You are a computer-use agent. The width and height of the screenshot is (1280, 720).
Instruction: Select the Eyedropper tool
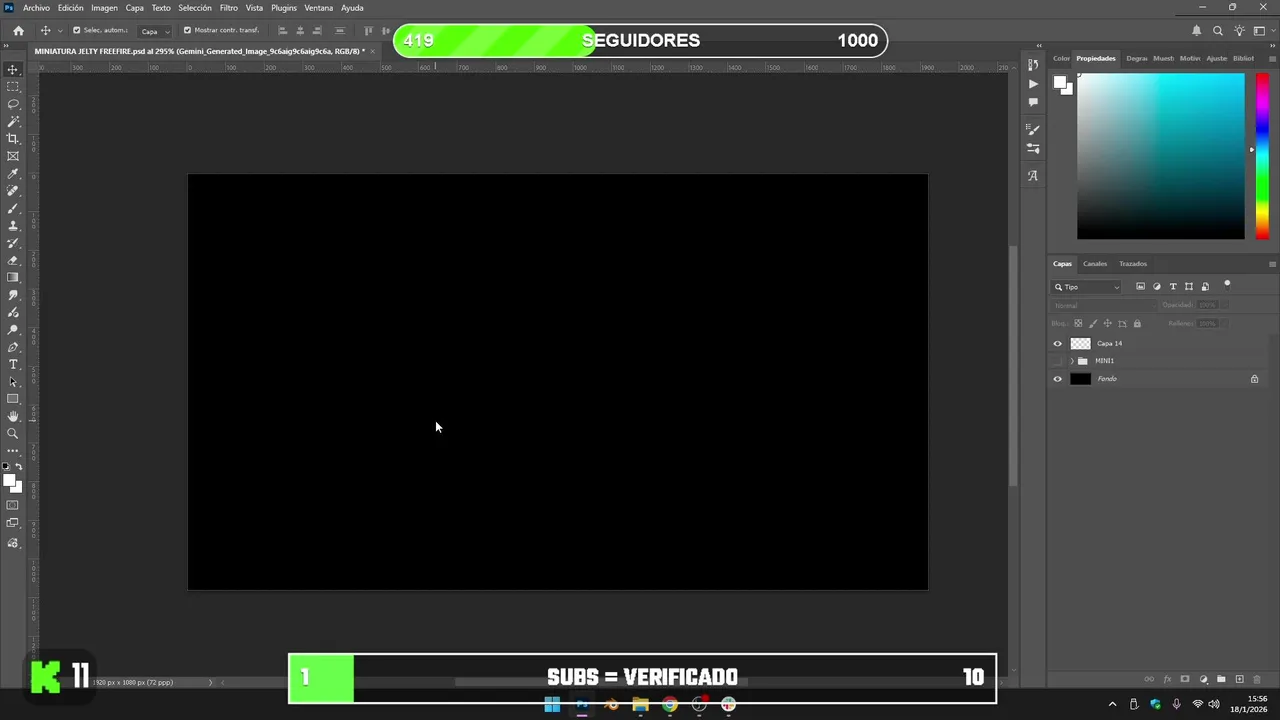[x=13, y=174]
